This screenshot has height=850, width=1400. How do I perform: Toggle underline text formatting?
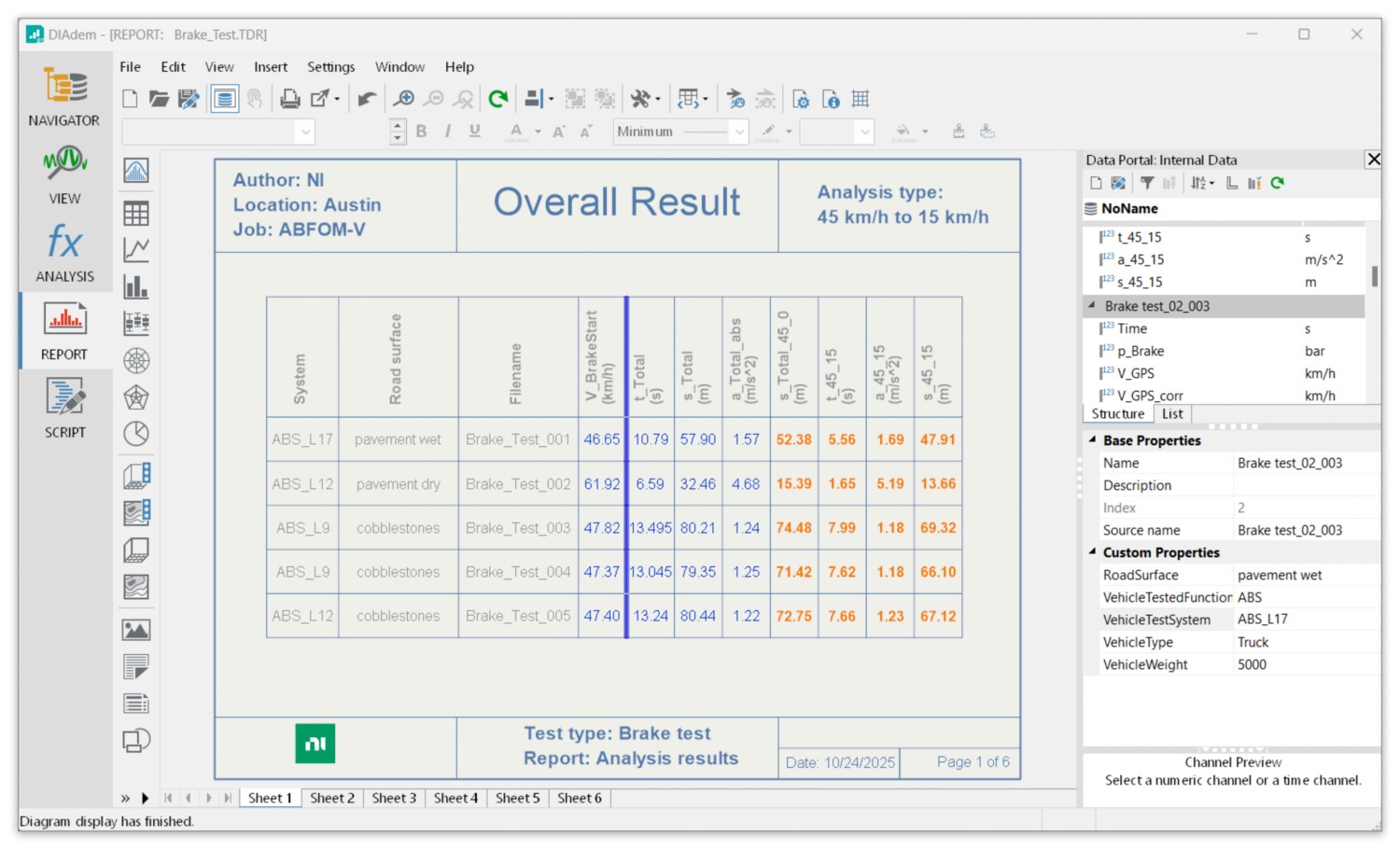pyautogui.click(x=475, y=132)
